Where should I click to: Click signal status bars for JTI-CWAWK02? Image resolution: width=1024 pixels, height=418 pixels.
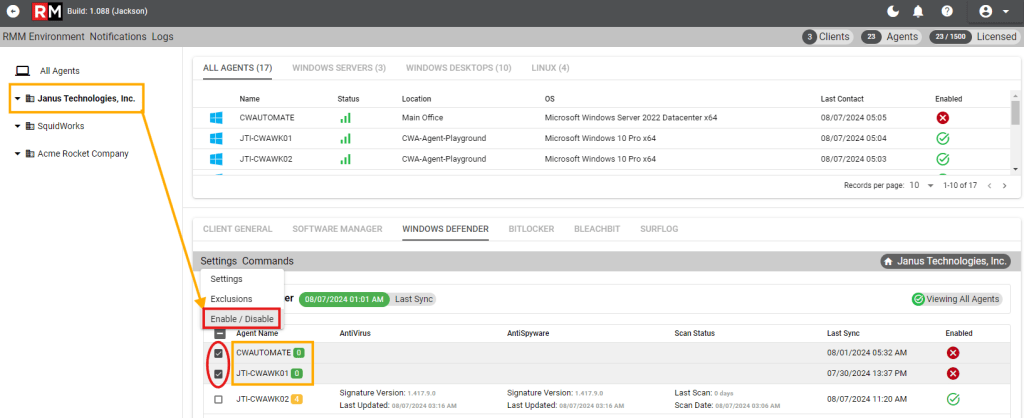tap(345, 159)
